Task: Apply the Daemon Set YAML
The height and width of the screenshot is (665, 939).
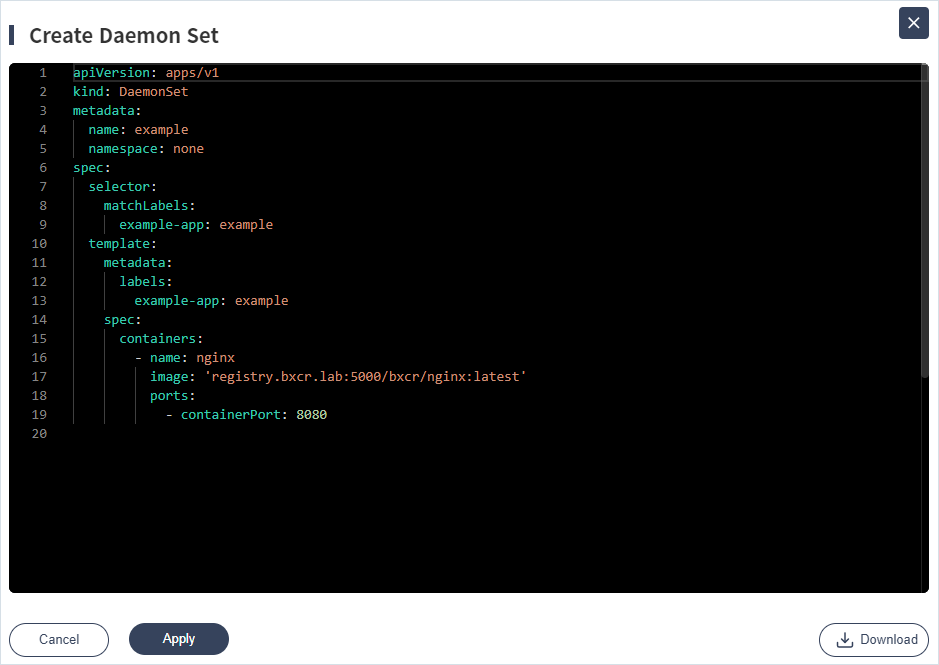Action: 178,639
